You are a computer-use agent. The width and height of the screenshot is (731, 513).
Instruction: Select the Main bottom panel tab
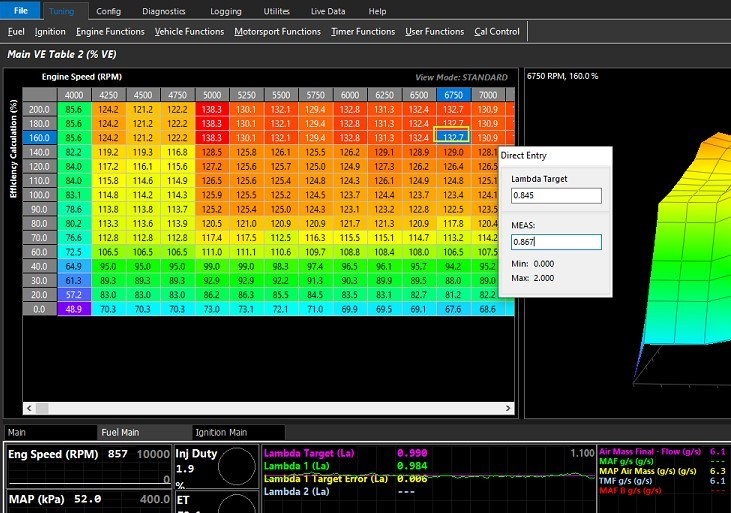tap(19, 432)
